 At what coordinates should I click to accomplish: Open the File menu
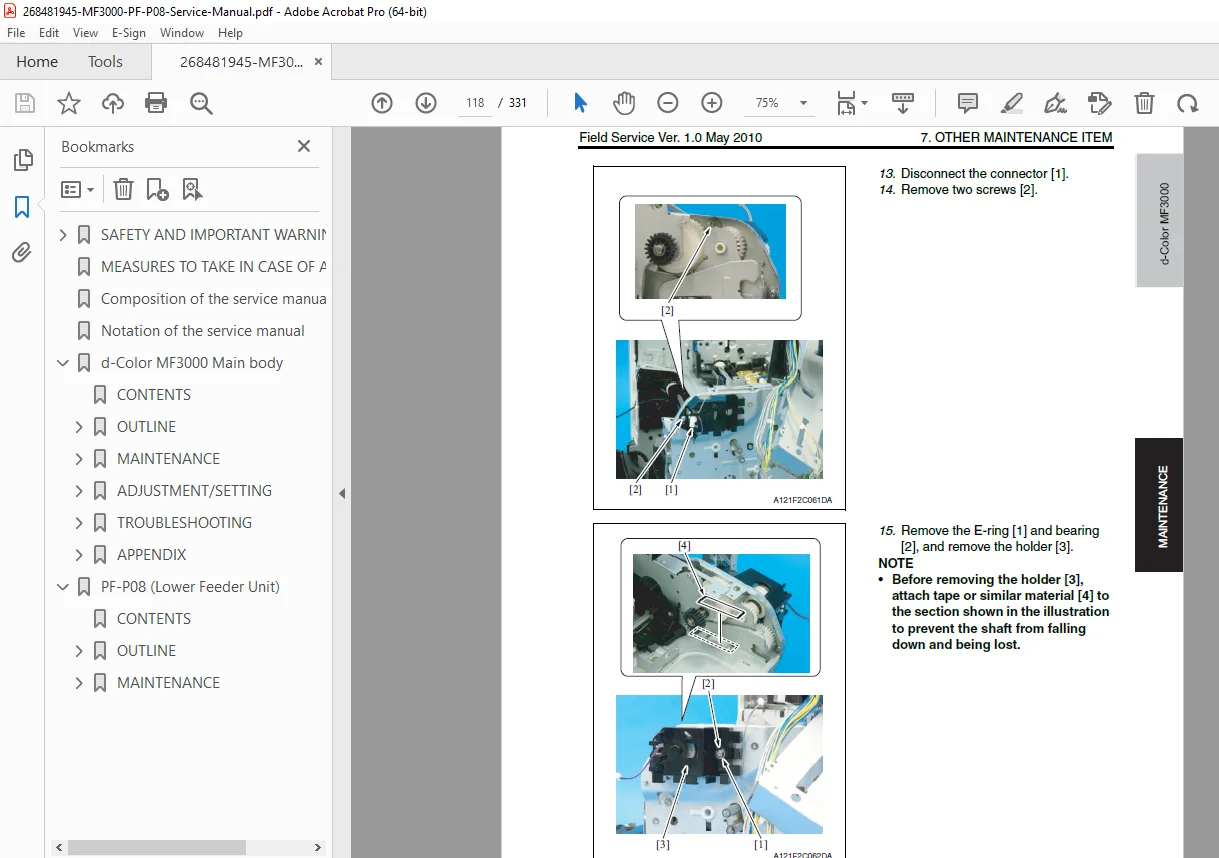pos(16,33)
